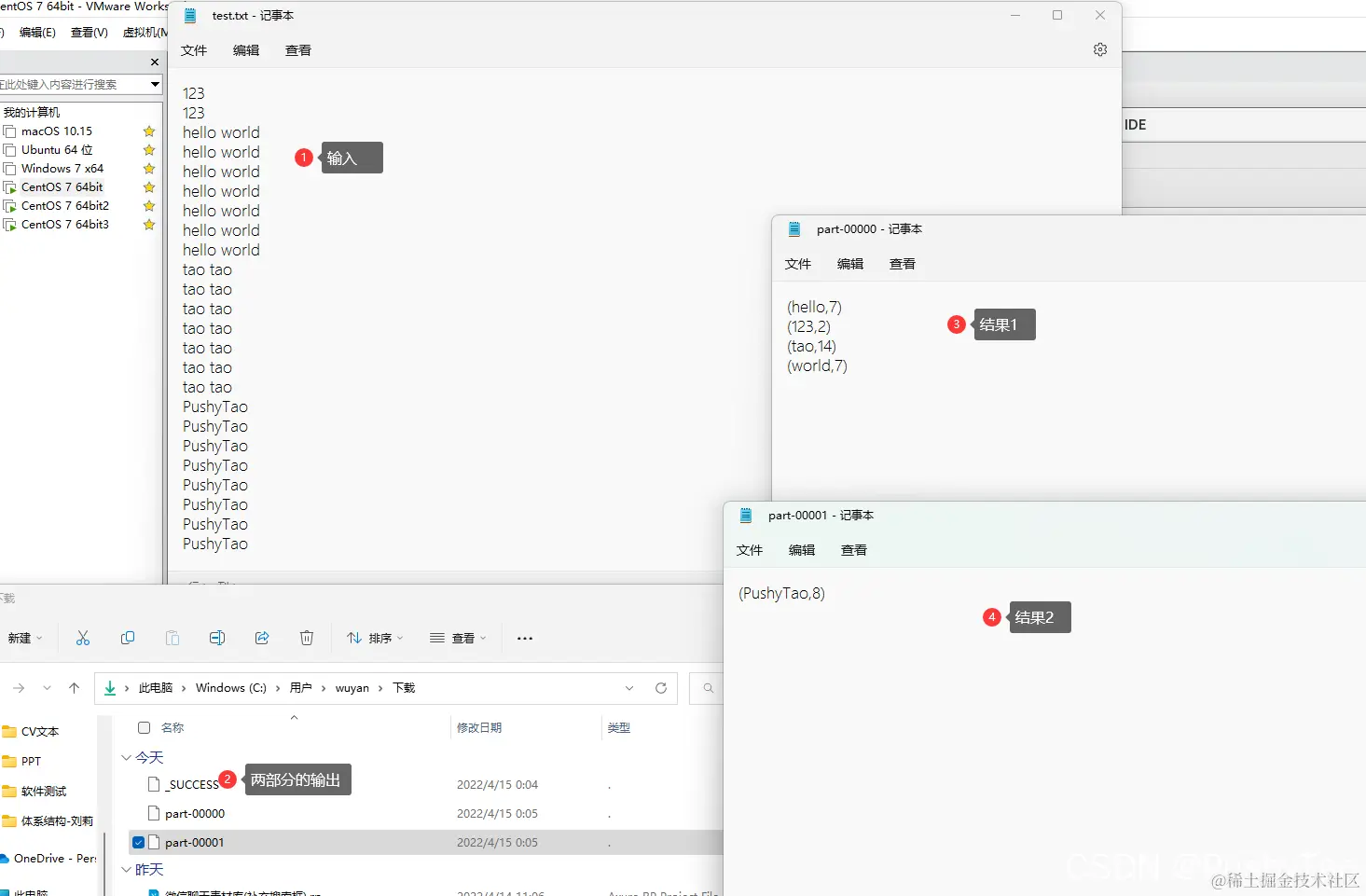Toggle favorite star for CentOS 7 64bit3
The width and height of the screenshot is (1366, 896).
tap(149, 225)
